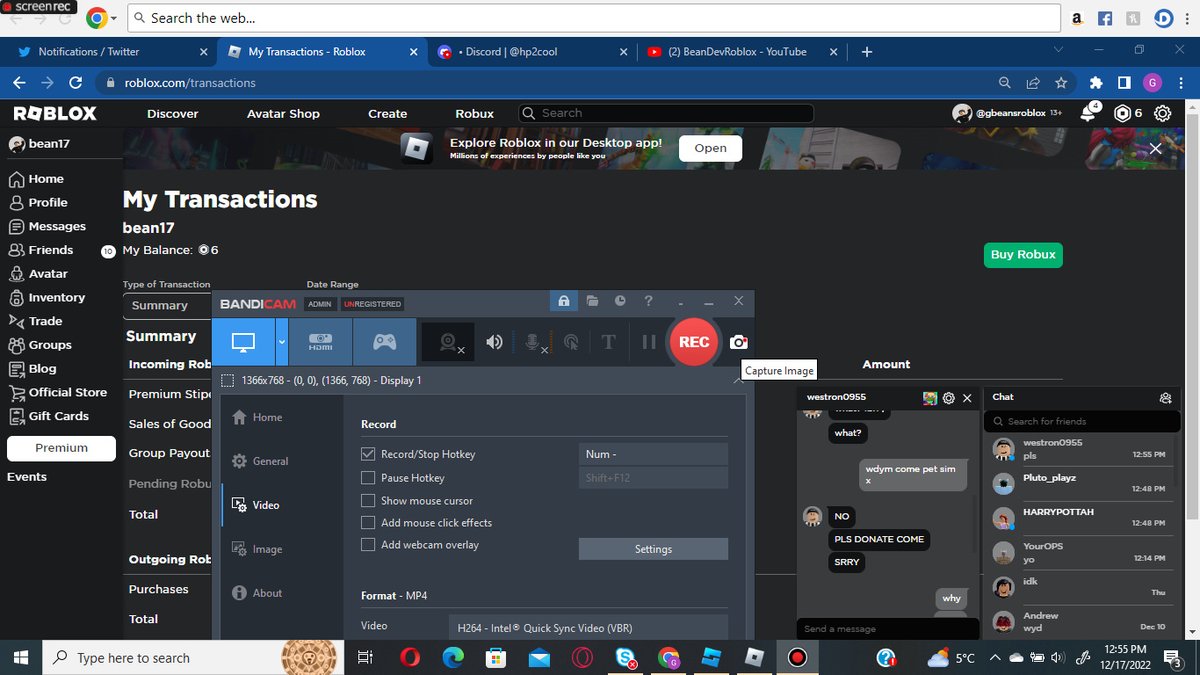This screenshot has width=1200, height=675.
Task: Click the text overlay T icon
Action: click(x=608, y=342)
